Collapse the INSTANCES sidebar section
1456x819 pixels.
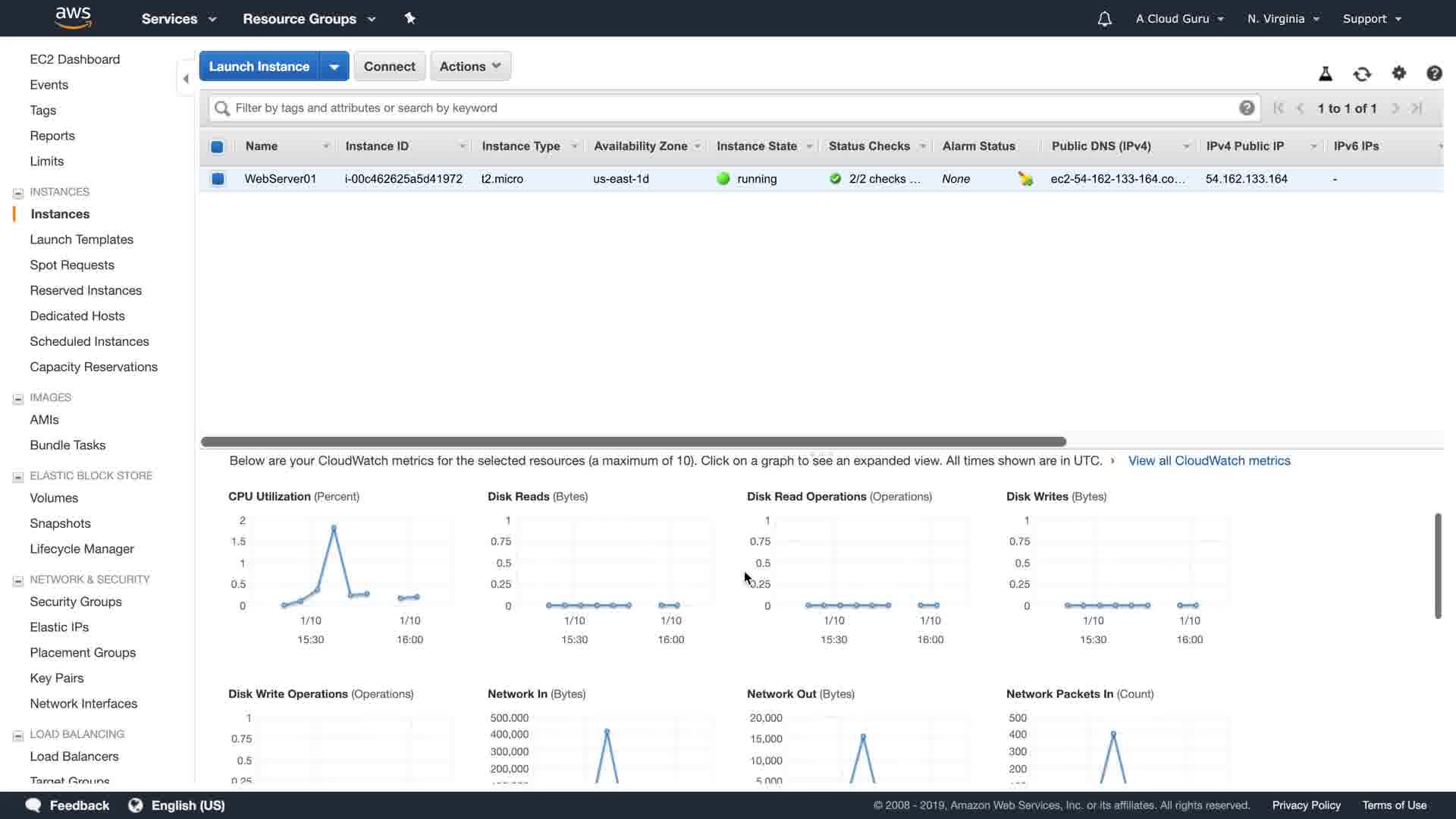[18, 193]
